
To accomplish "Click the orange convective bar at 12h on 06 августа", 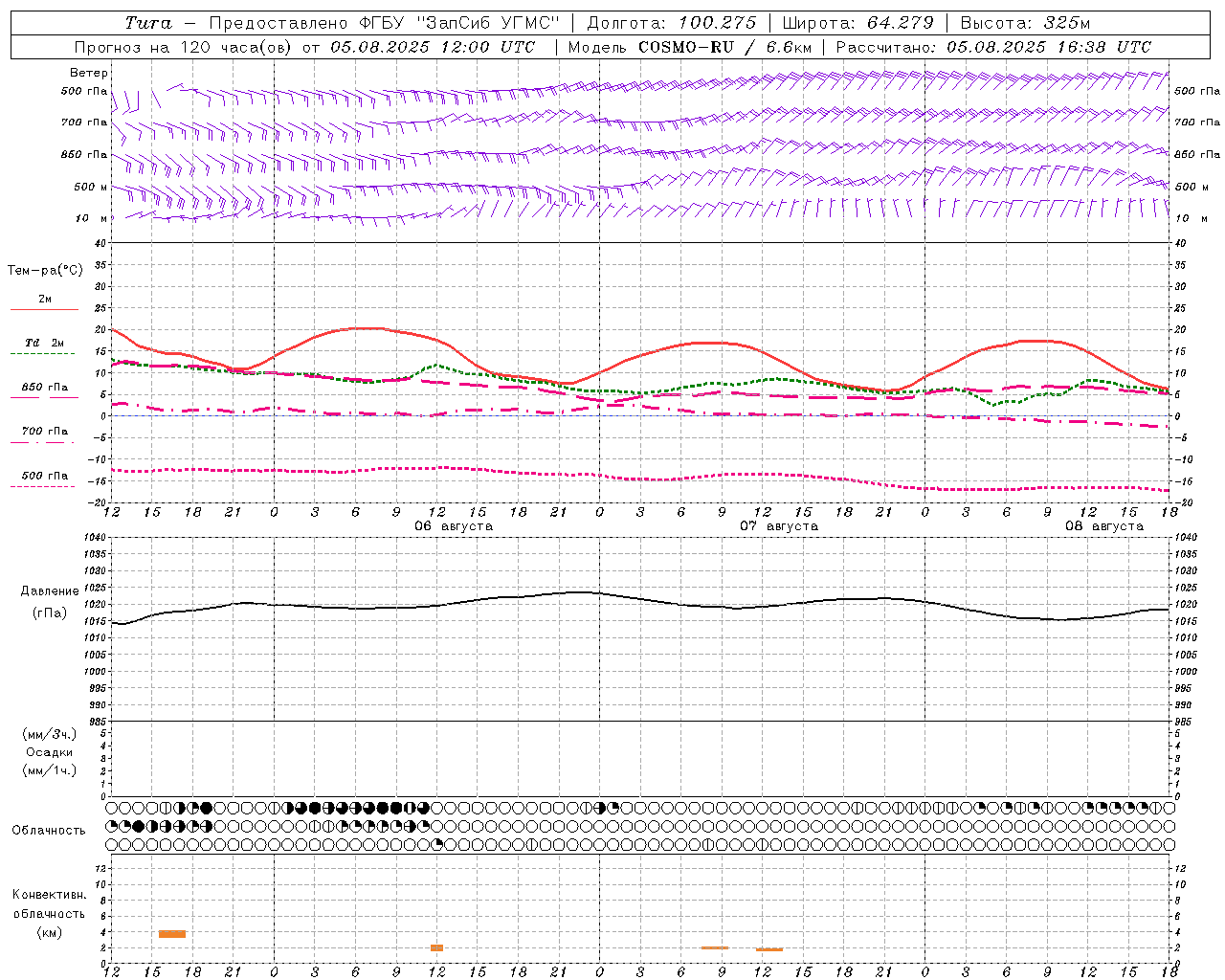I will point(436,947).
